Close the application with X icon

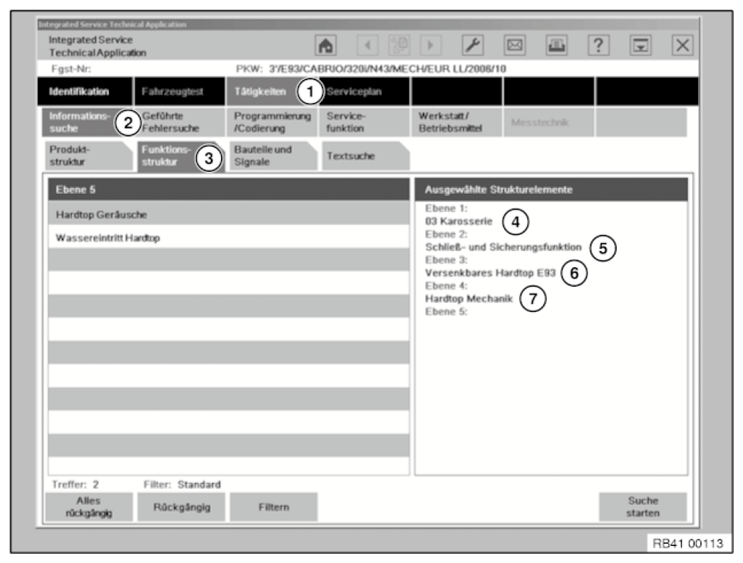point(682,45)
